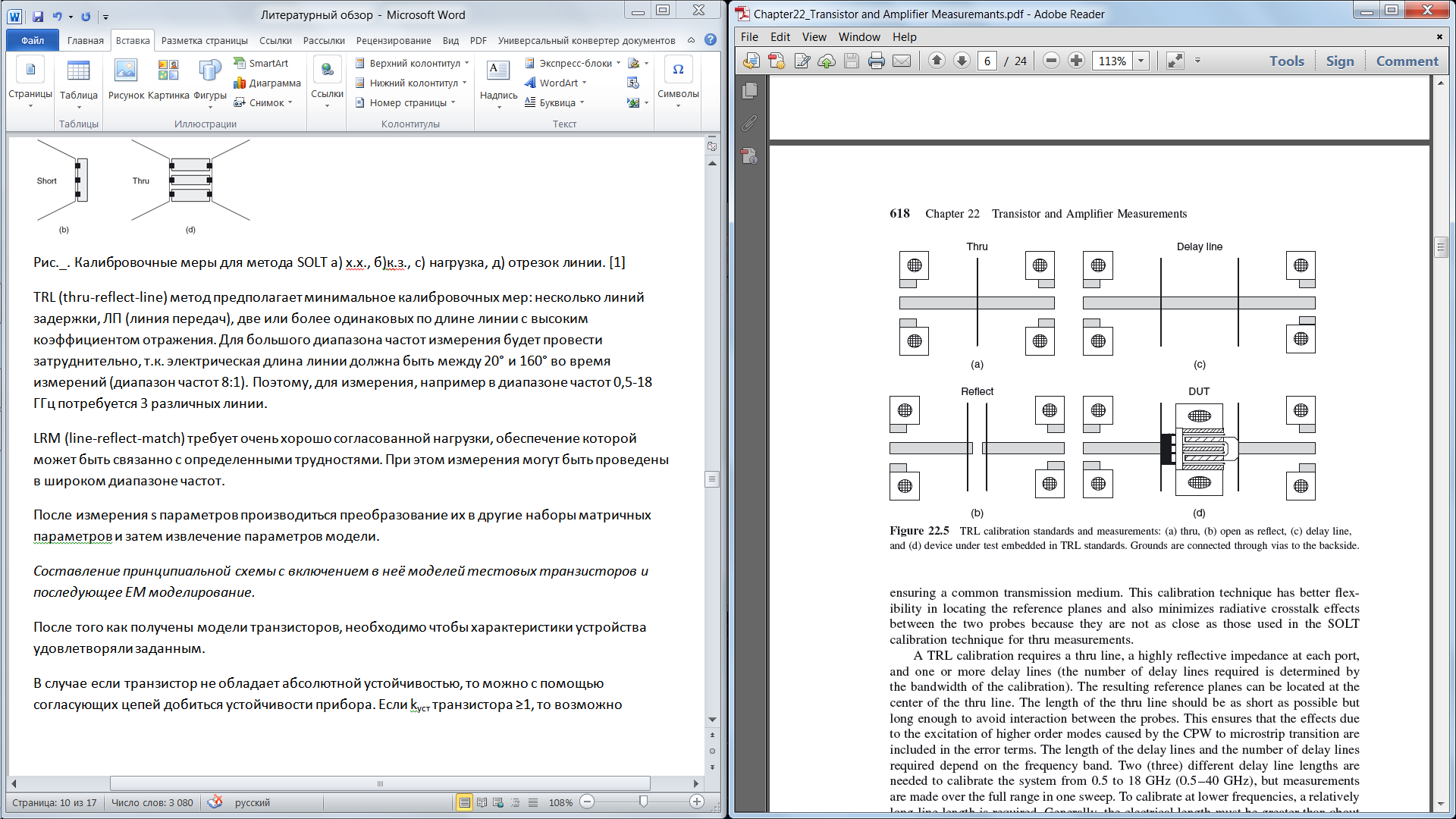Image resolution: width=1456 pixels, height=819 pixels.
Task: Insert a table with the Таблица button
Action: [79, 83]
